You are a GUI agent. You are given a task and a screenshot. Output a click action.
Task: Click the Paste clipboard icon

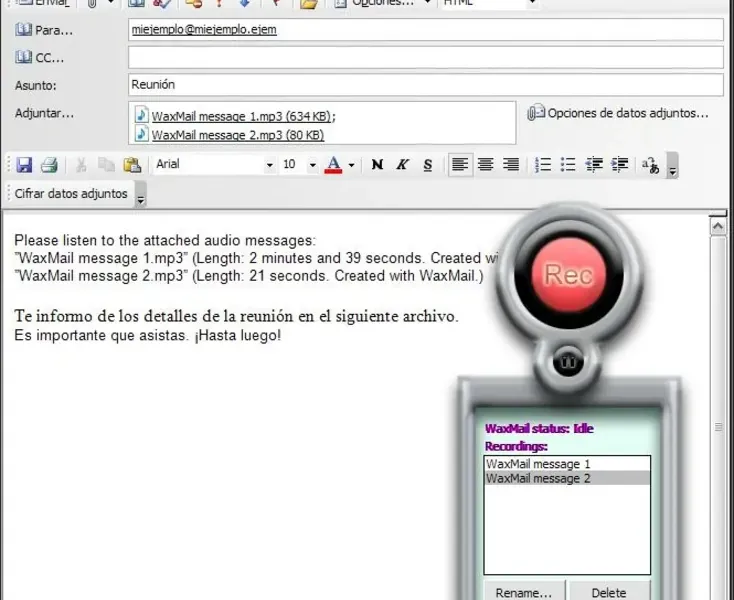point(132,165)
